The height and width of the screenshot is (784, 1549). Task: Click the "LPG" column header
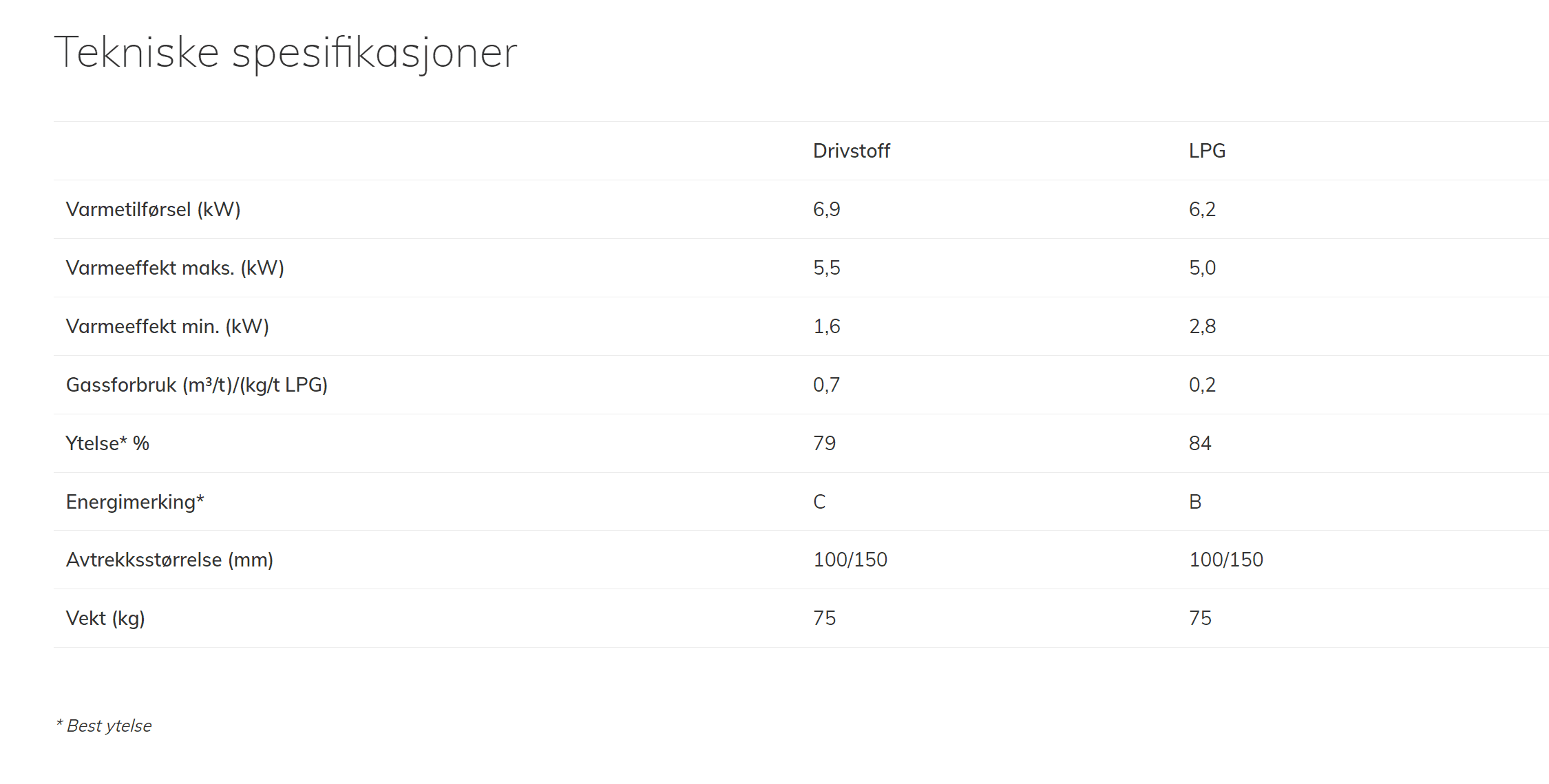coord(1207,151)
